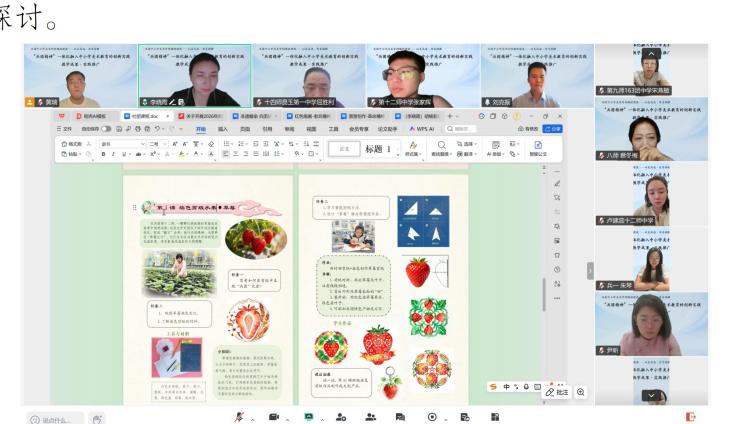Click the Sogou input method S icon

click(x=493, y=387)
